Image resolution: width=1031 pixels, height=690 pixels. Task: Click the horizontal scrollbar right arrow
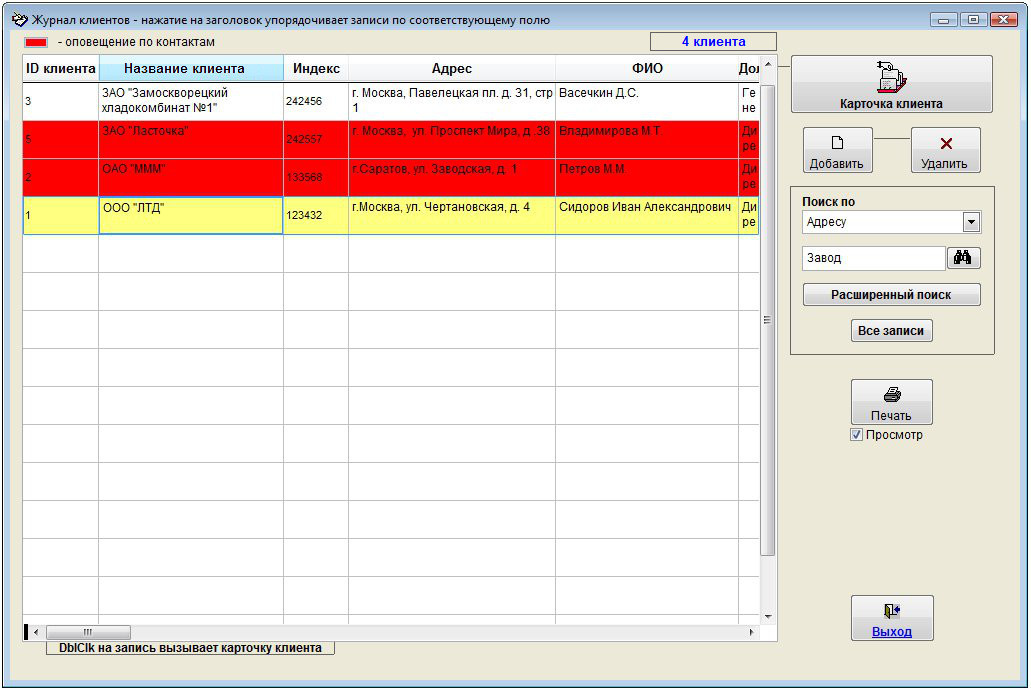752,633
